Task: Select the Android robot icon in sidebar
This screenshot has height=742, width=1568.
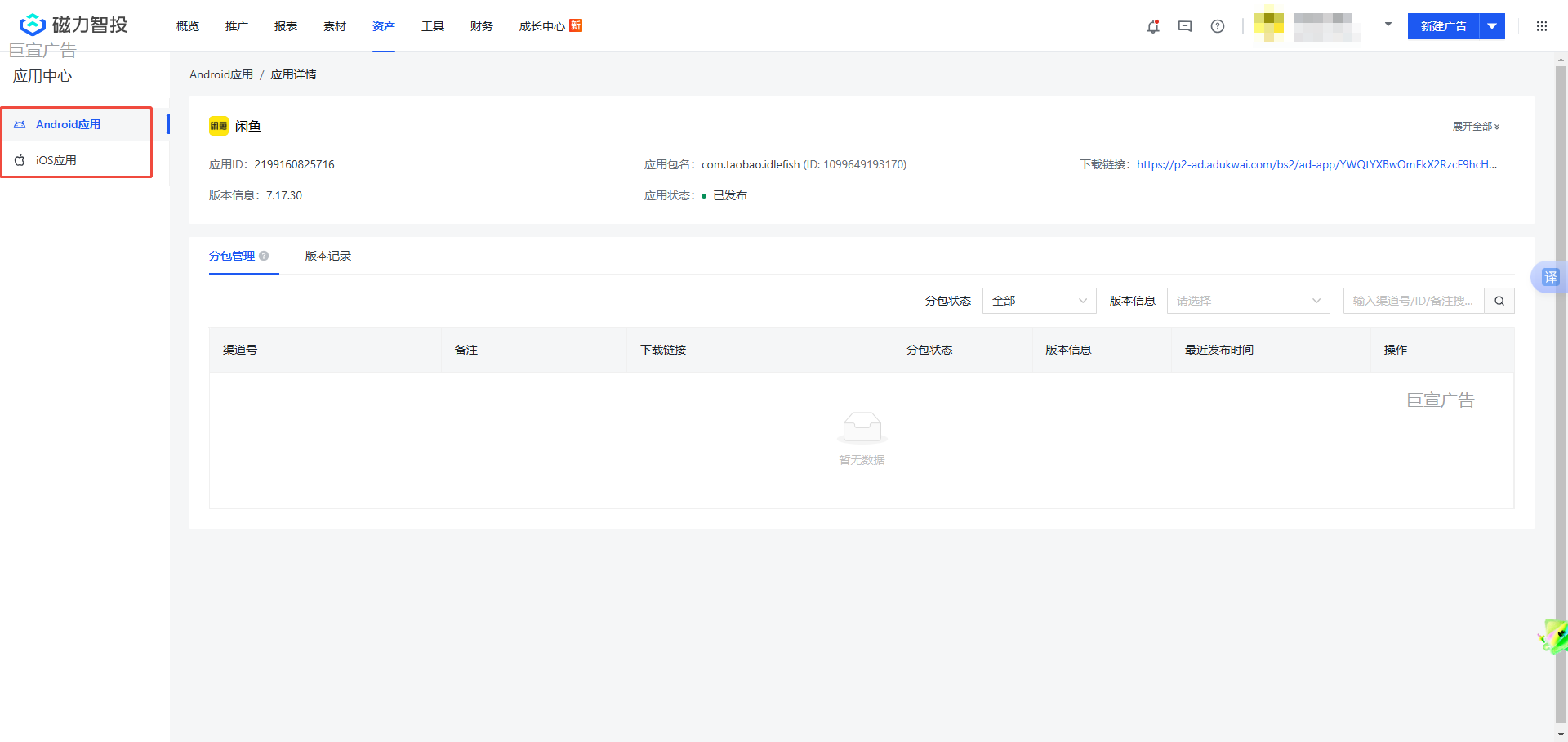Action: tap(20, 124)
